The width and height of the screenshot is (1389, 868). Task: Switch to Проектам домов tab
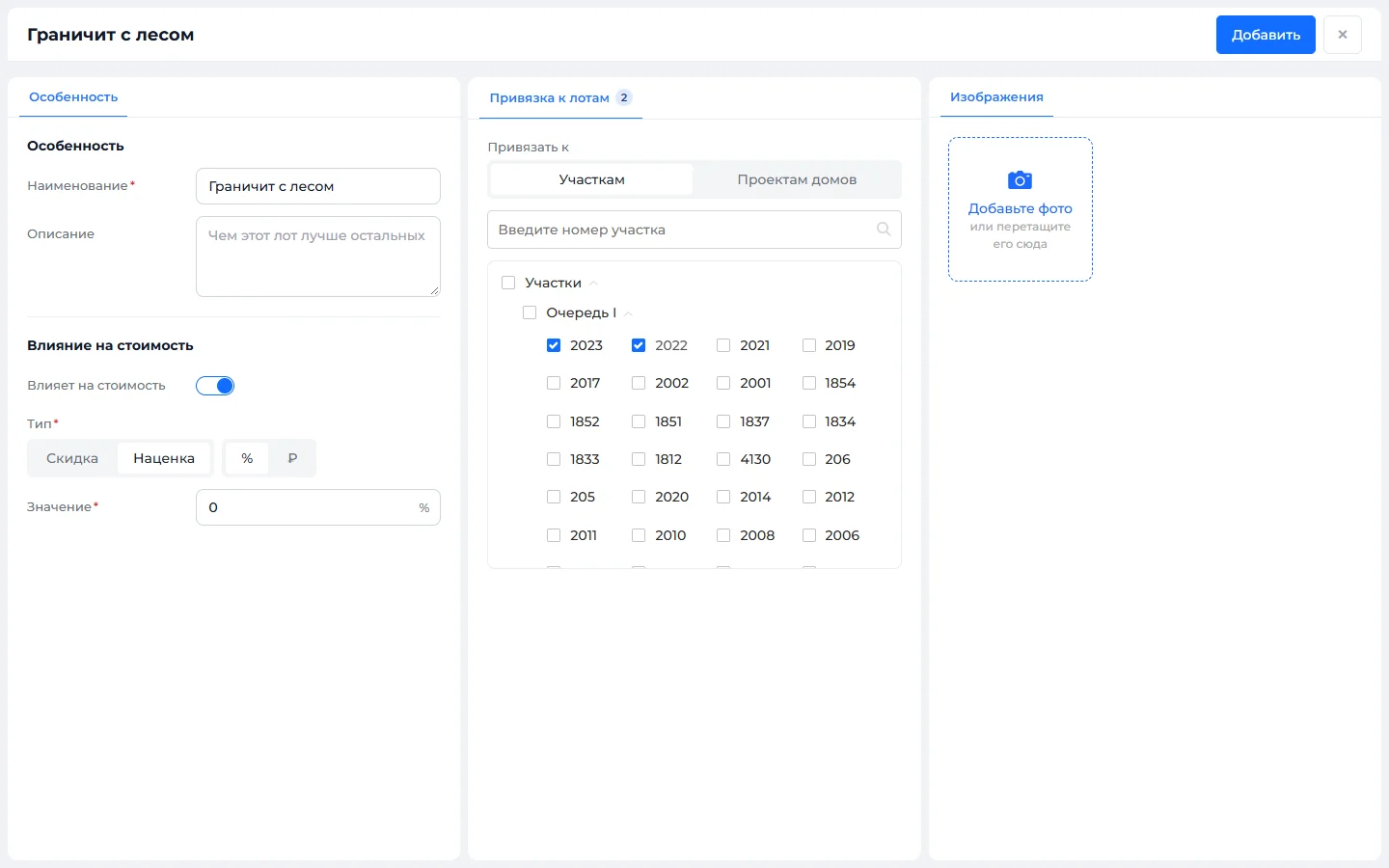pyautogui.click(x=797, y=179)
